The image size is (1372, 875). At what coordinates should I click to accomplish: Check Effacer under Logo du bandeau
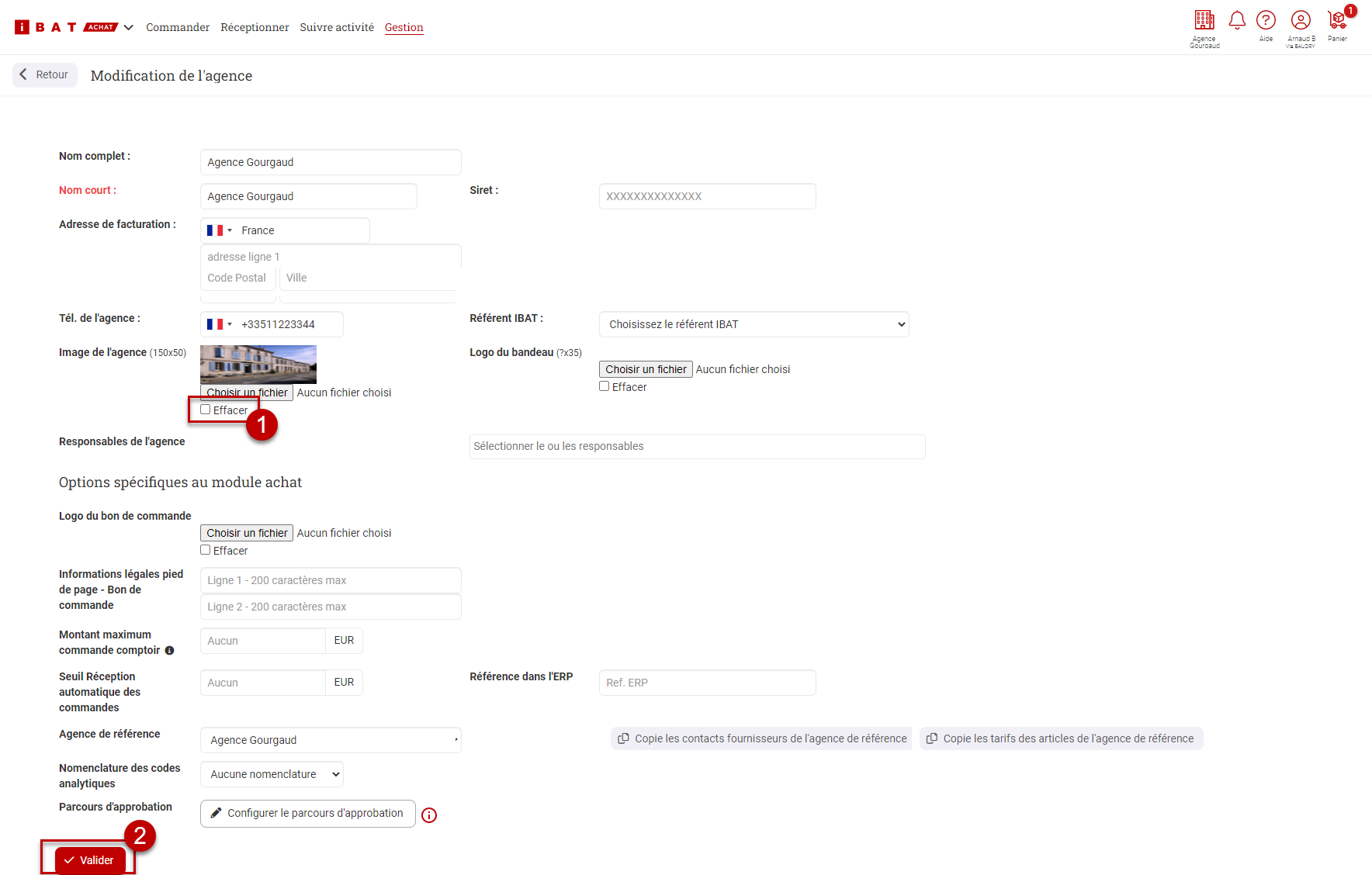605,386
